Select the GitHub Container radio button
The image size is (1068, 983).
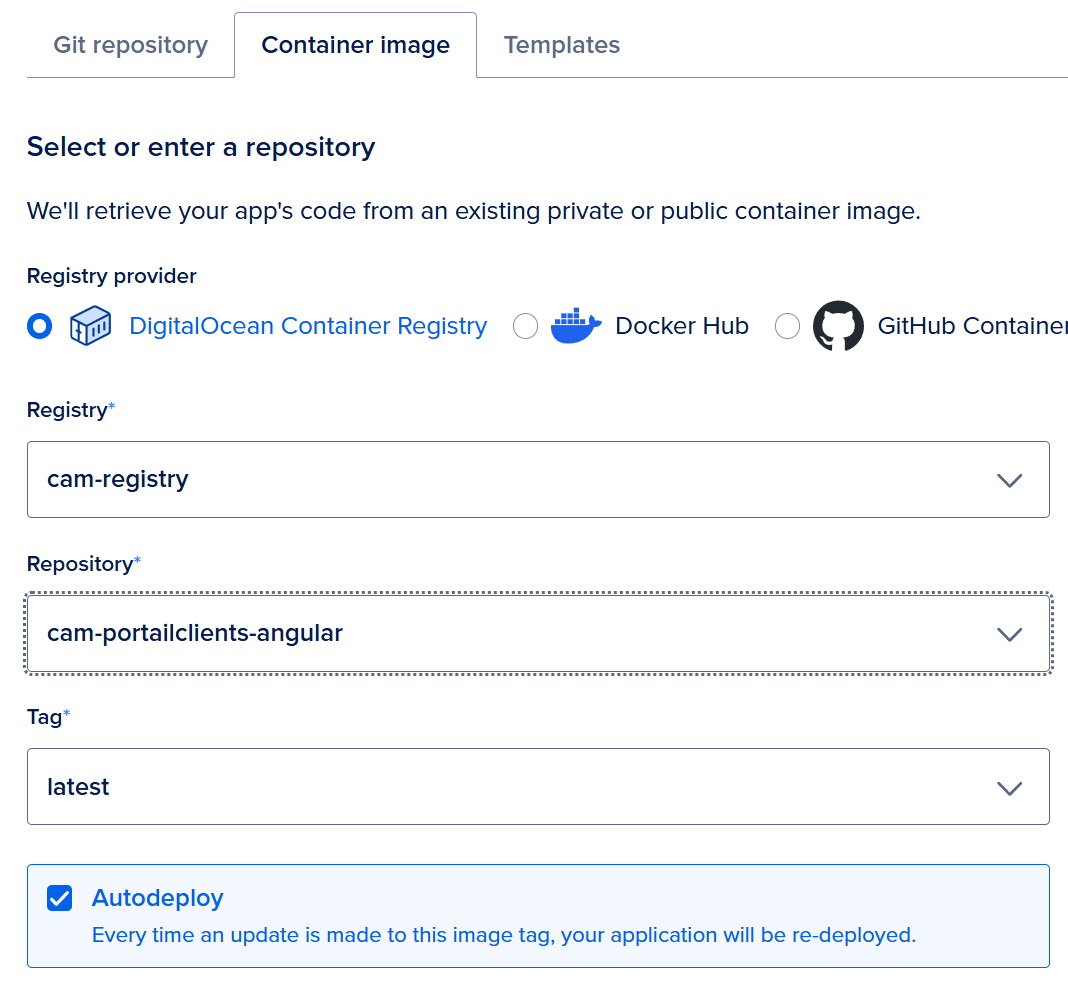[788, 326]
